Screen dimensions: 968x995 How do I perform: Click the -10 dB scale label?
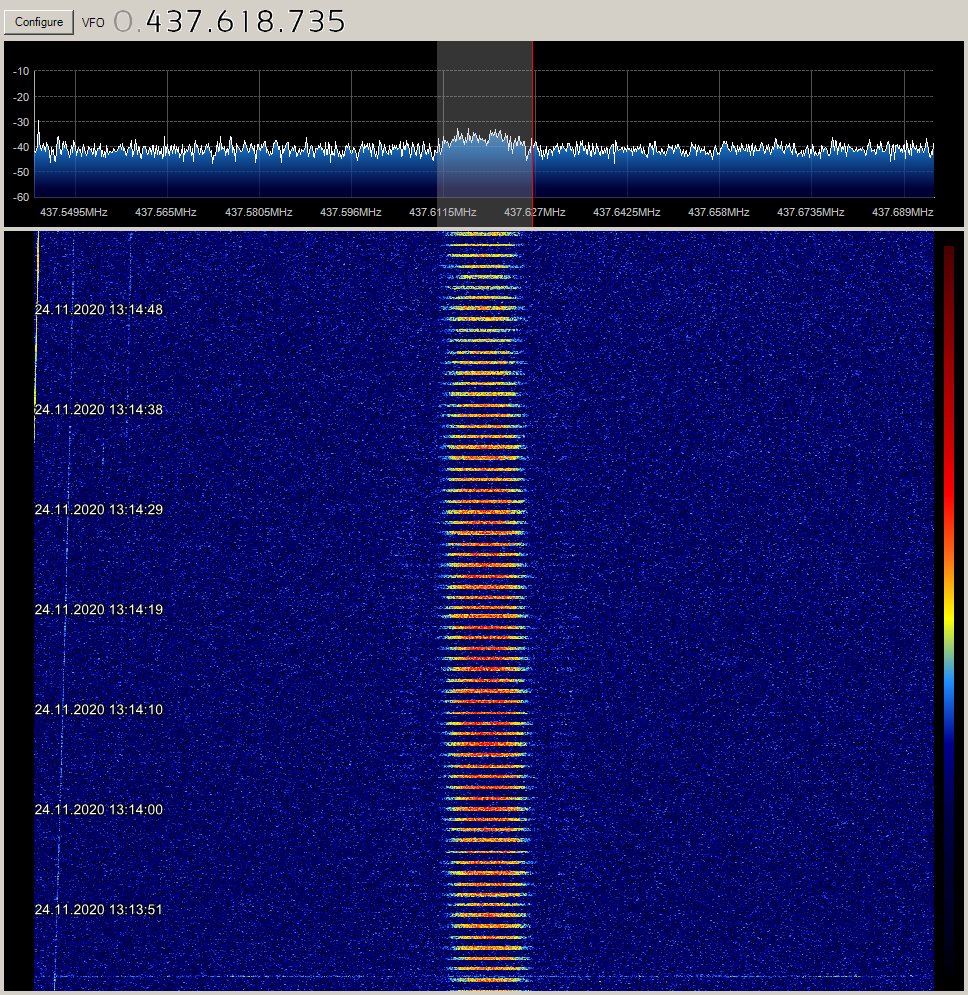click(x=21, y=72)
